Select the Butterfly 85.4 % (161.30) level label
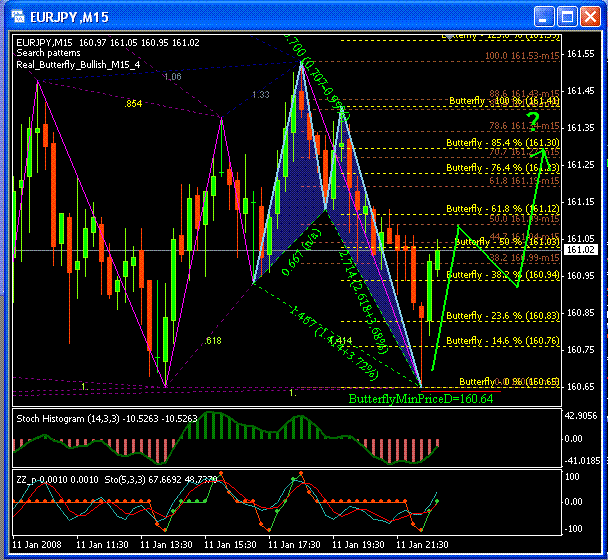The width and height of the screenshot is (608, 560). (503, 143)
